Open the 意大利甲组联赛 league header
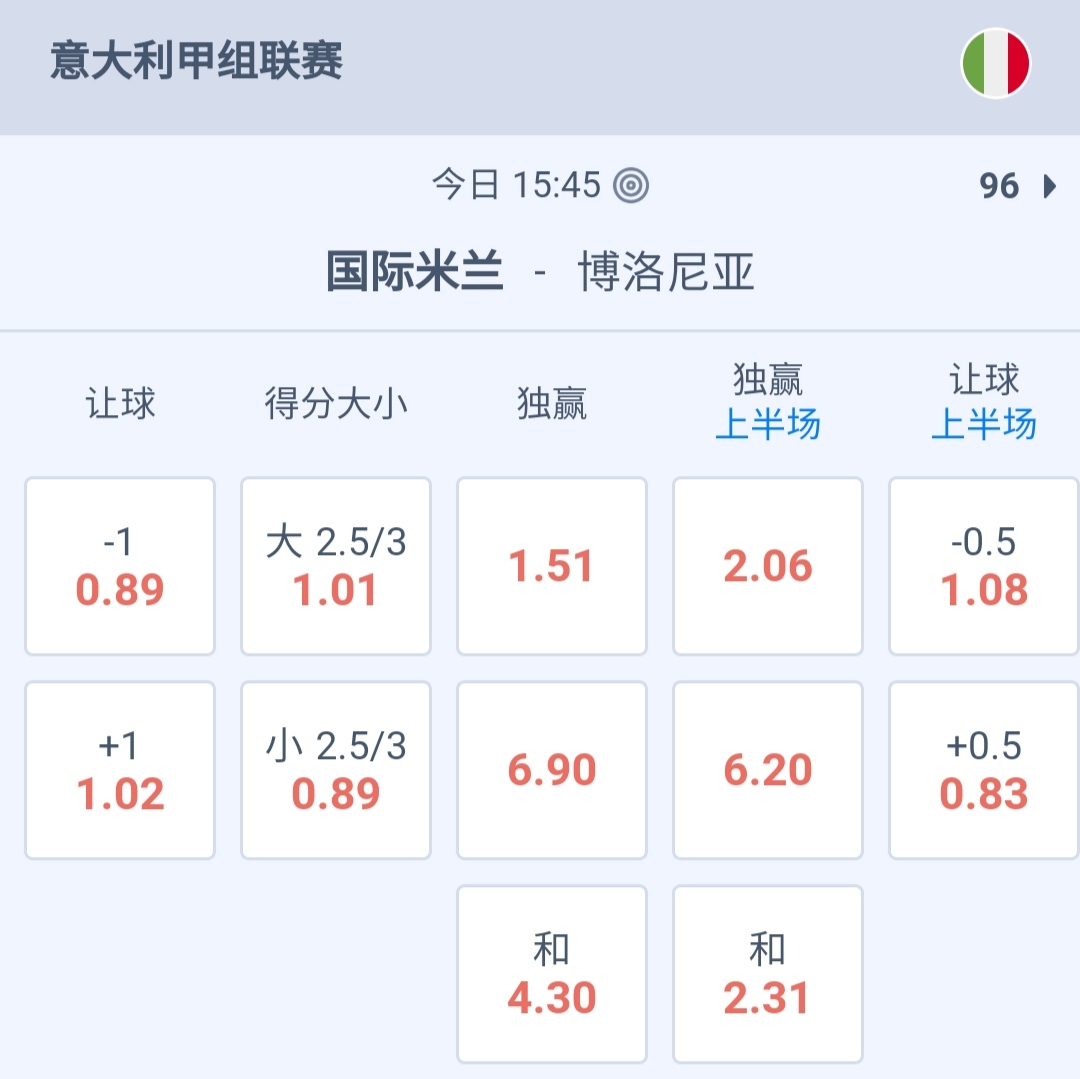 click(x=197, y=62)
